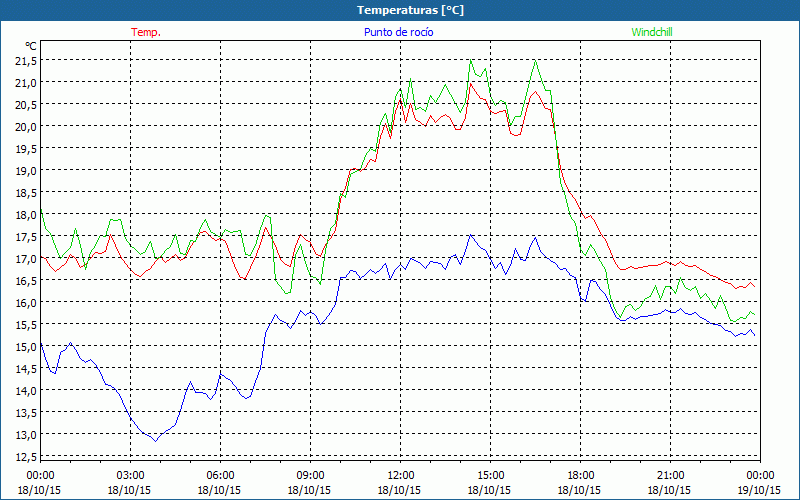
Task: Click the 19,0 y-axis value
Action: coord(26,170)
